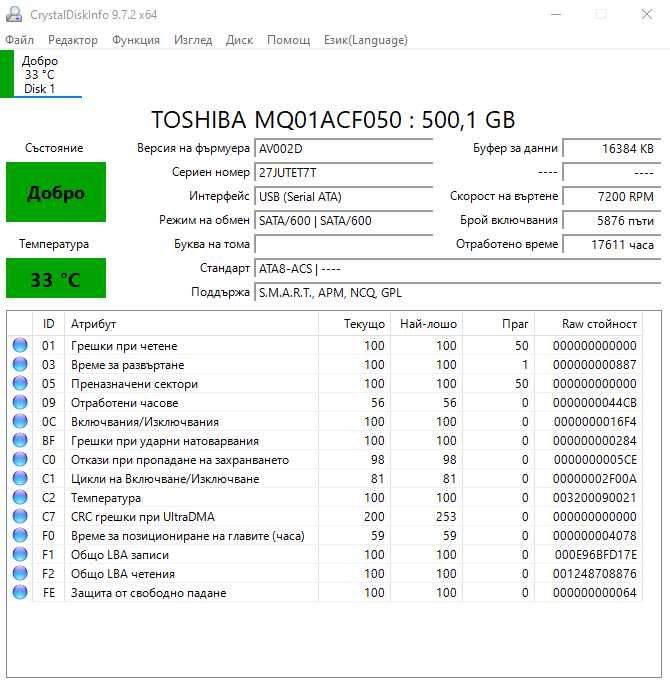670x684 pixels.
Task: Click standard field ATA8-ACS
Action: [x=458, y=268]
